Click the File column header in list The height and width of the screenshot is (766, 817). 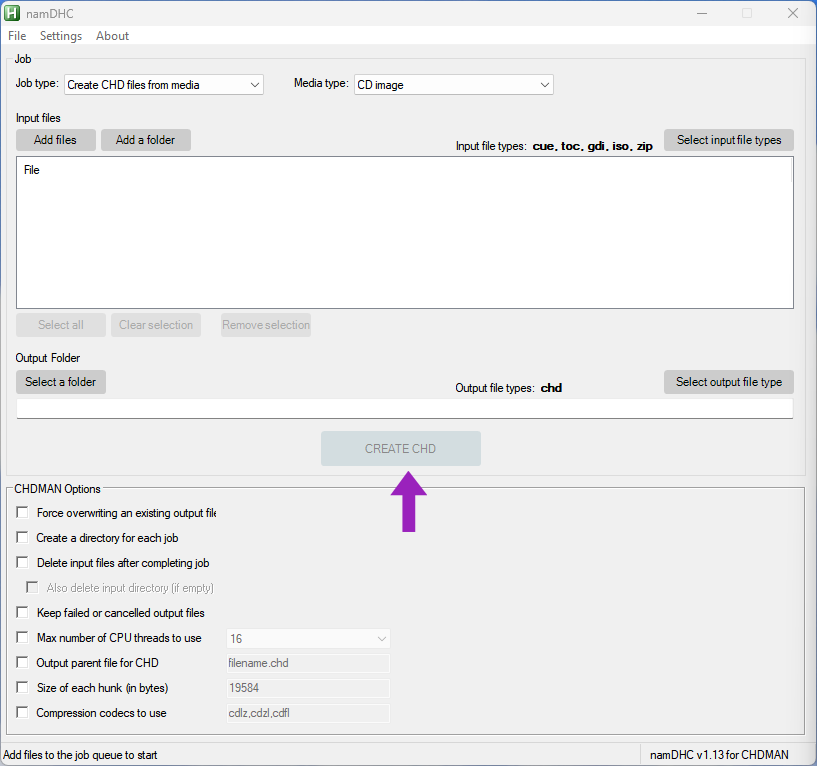[32, 170]
